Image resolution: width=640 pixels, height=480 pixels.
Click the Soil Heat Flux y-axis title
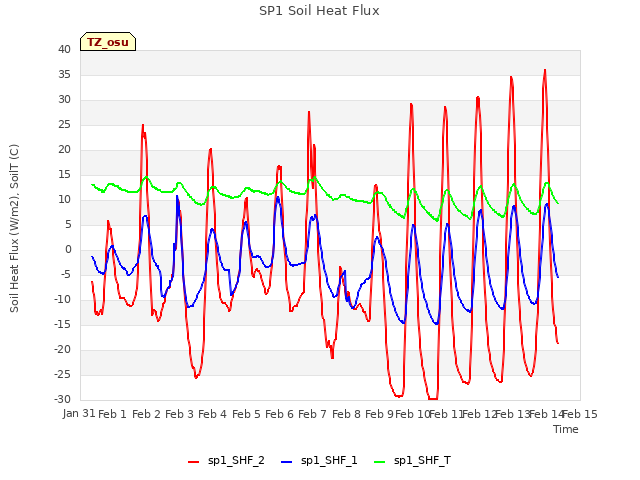(x=14, y=228)
